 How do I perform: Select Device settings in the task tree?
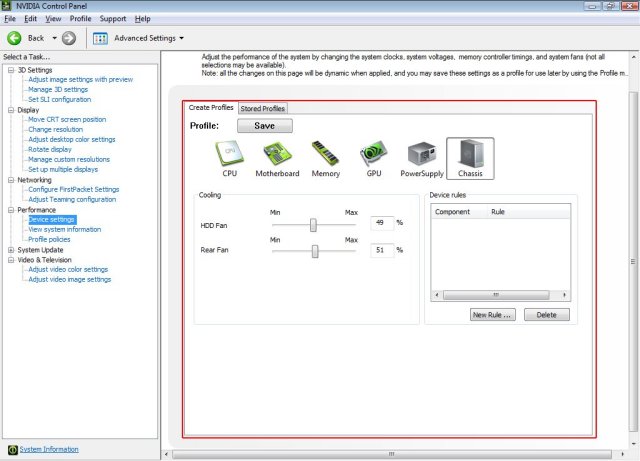pos(51,220)
